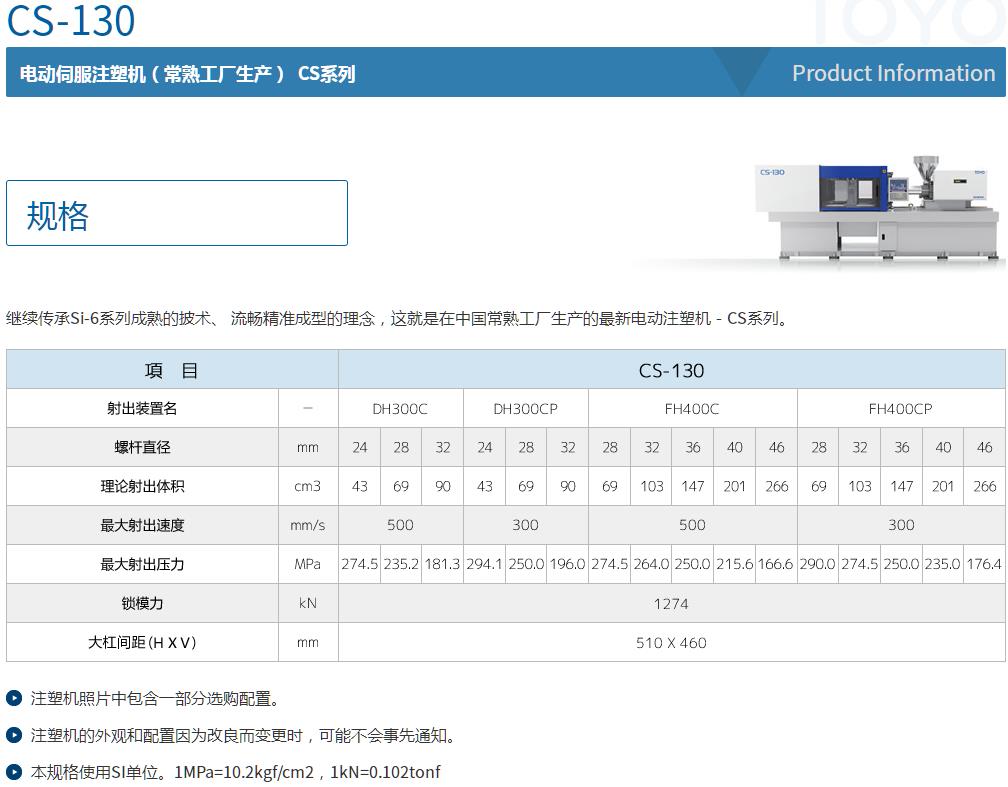Click the note about 外观和配置因为改良而变更
Viewport: 1008px width, 787px height.
click(x=243, y=735)
